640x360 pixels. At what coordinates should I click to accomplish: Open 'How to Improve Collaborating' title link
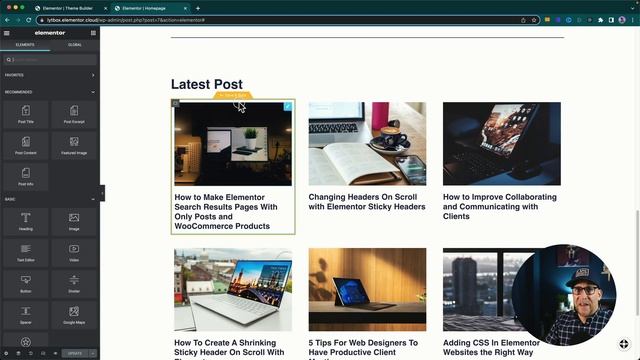pos(500,207)
